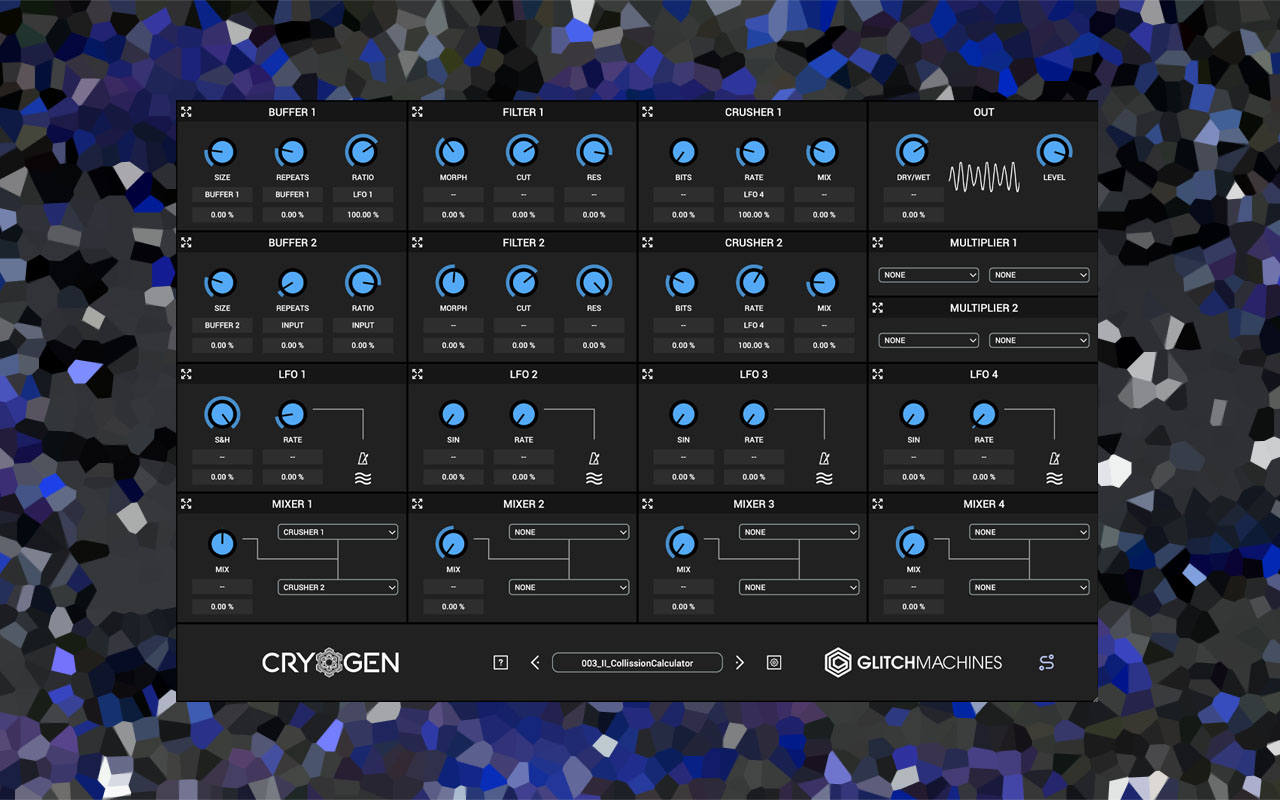Expand the LFO 3 module icon

(648, 374)
